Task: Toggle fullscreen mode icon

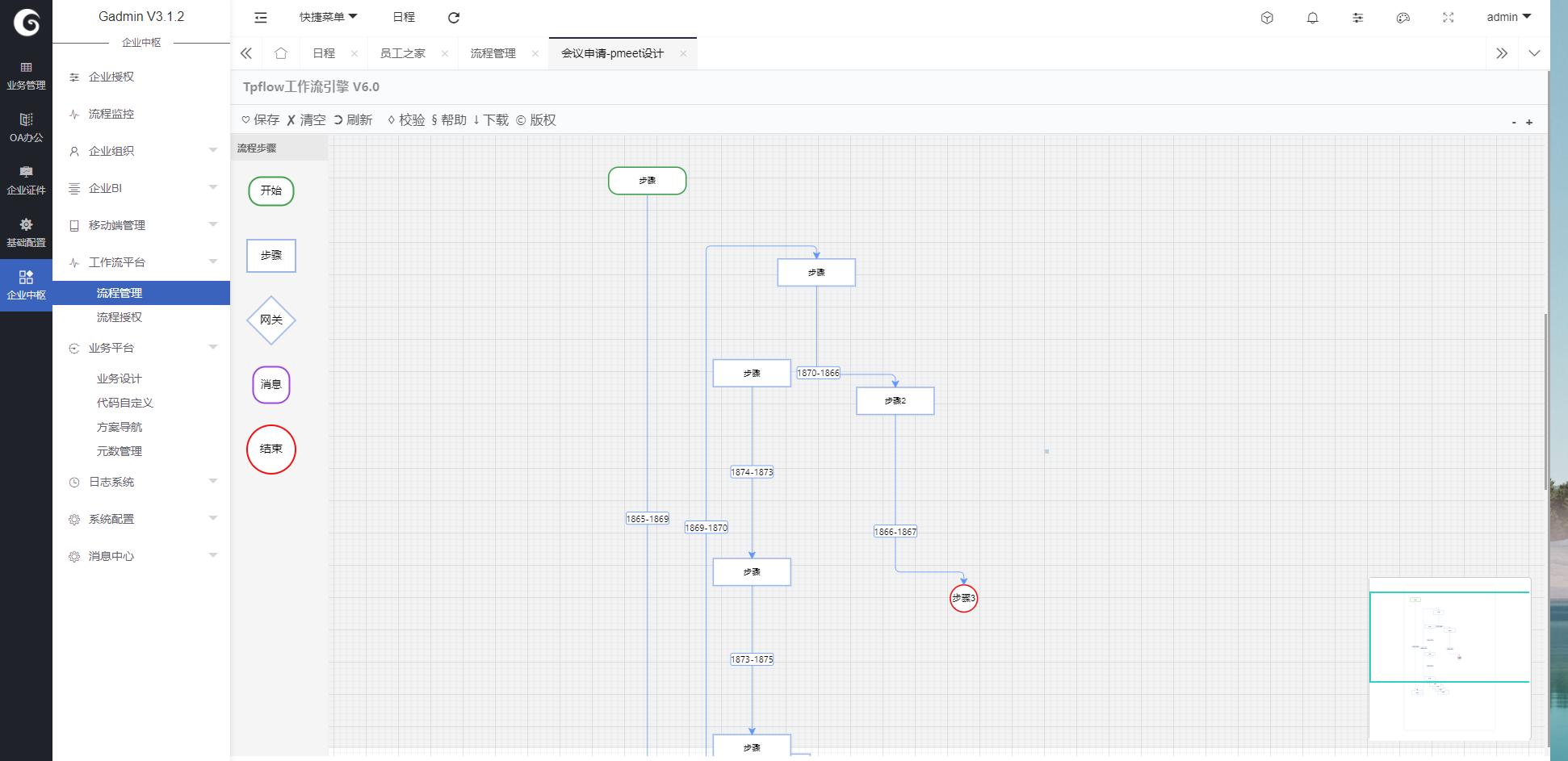Action: (x=1448, y=18)
